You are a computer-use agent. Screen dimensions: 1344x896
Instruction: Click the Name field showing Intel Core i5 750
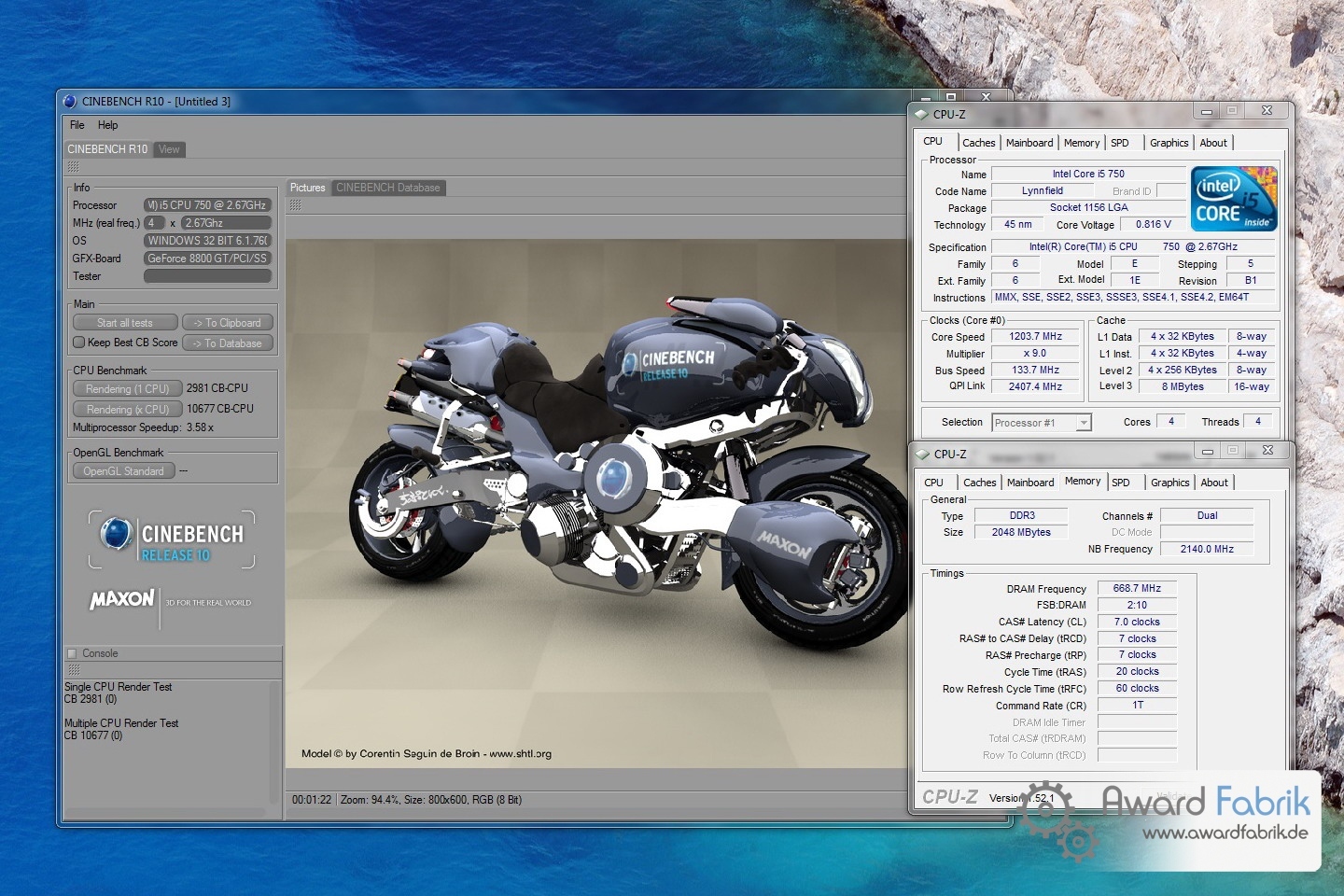[x=1088, y=175]
